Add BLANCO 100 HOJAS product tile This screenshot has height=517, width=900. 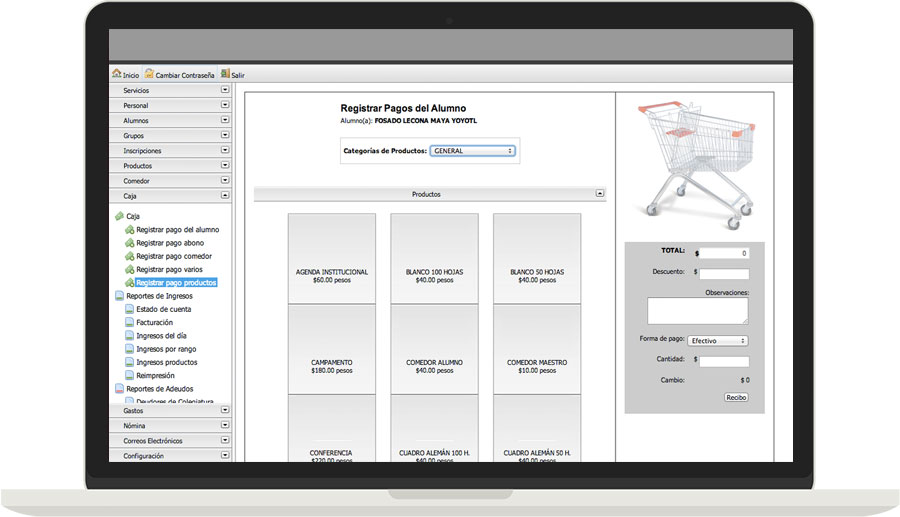coord(435,258)
